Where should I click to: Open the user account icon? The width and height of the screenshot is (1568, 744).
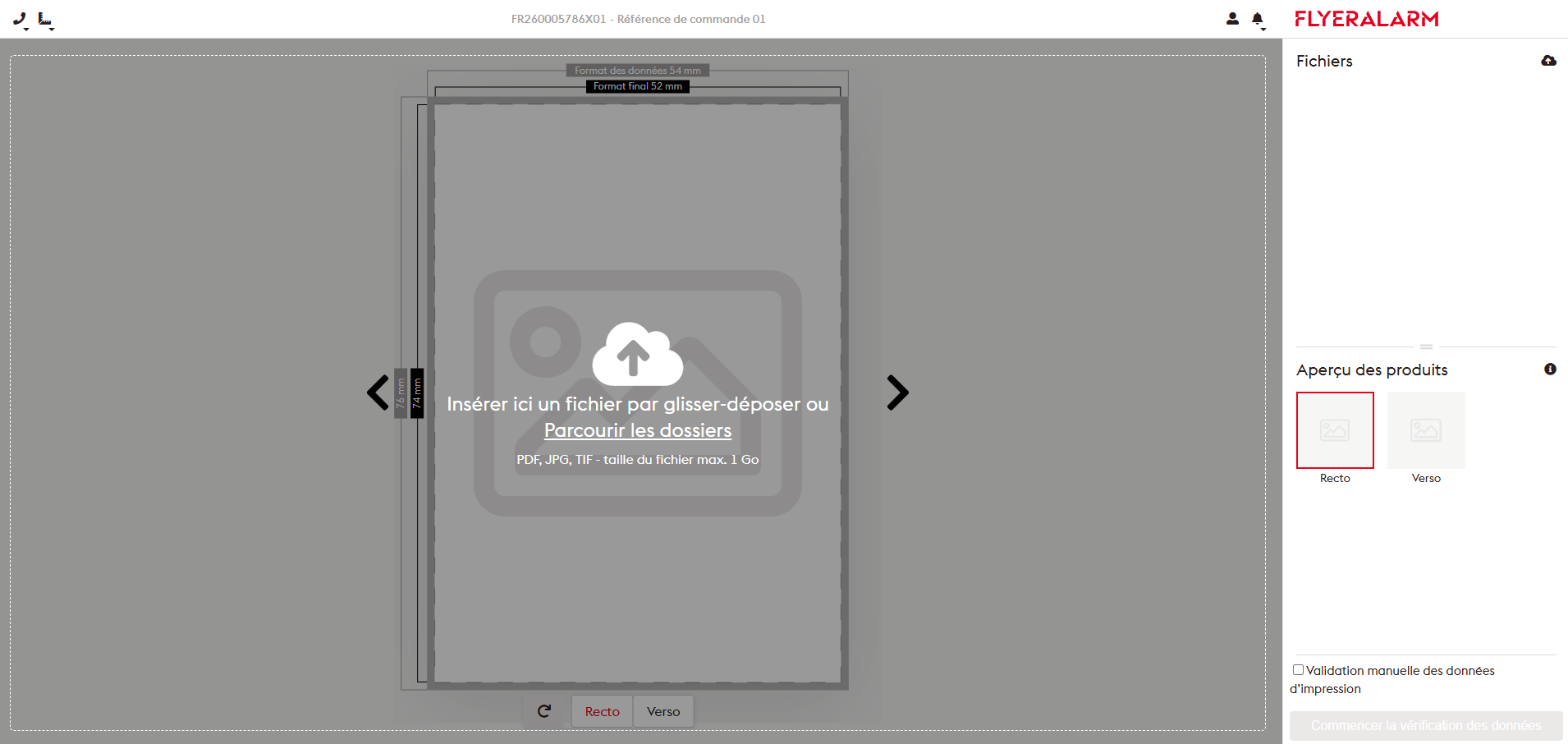click(x=1232, y=19)
